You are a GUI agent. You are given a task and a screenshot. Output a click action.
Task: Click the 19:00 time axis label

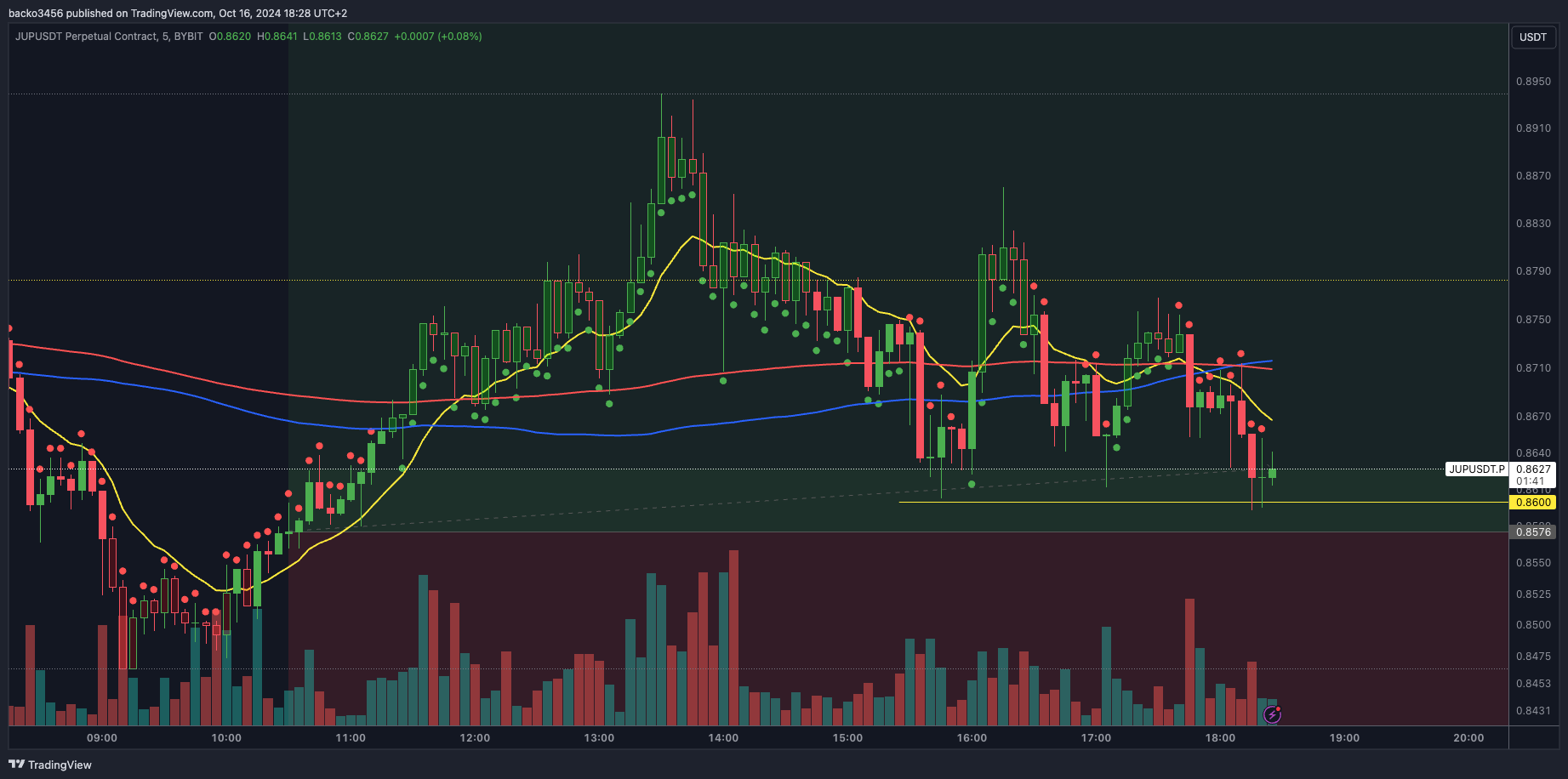(1344, 738)
